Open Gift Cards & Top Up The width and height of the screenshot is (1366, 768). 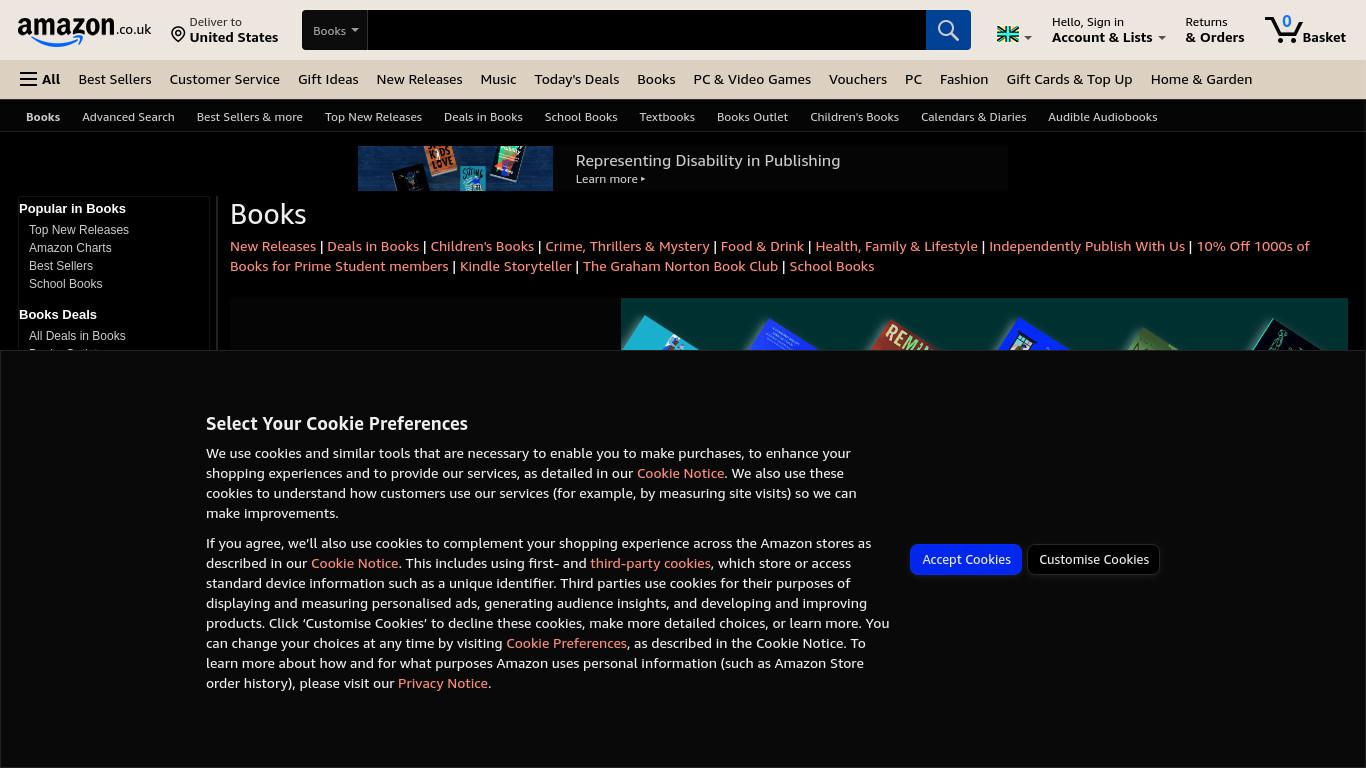(x=1069, y=79)
